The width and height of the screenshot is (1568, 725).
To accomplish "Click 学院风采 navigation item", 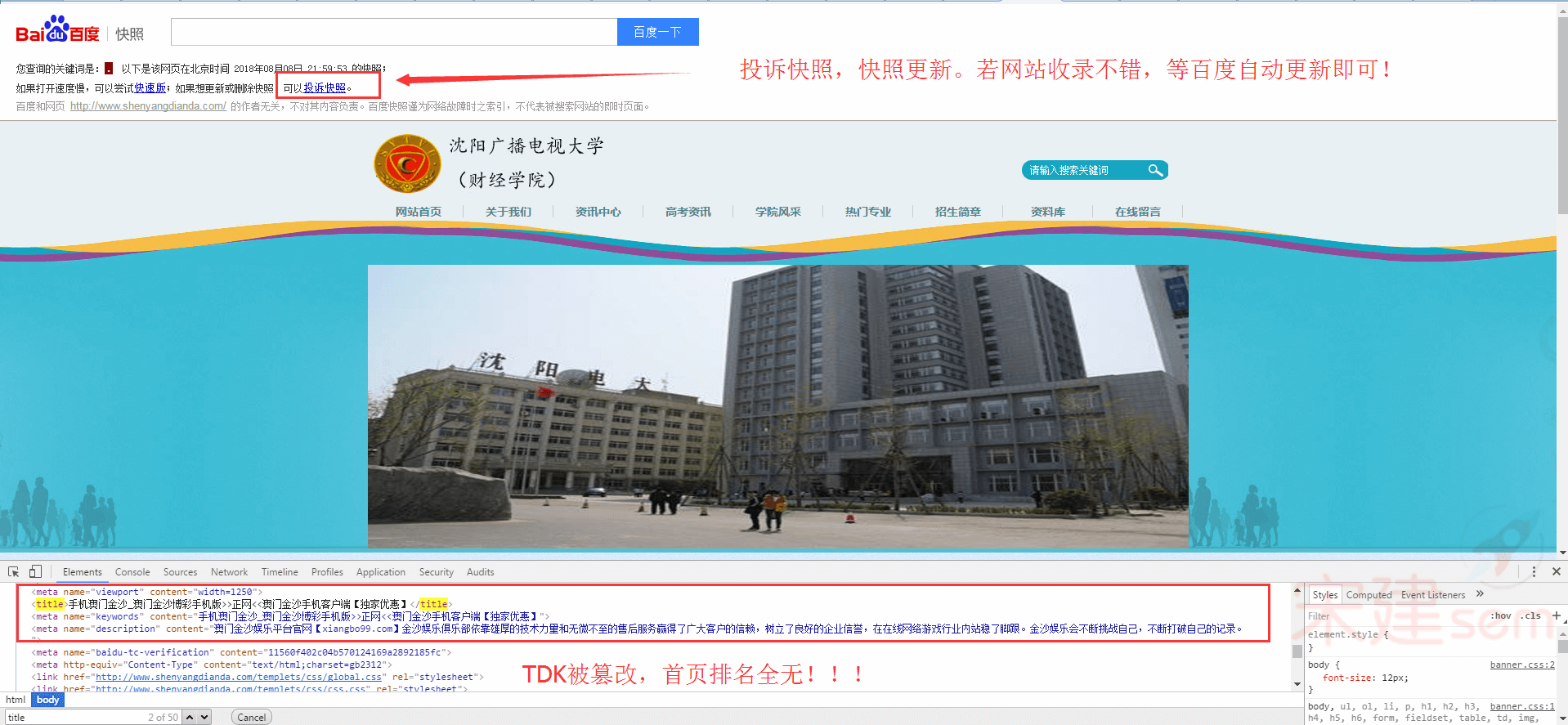I will click(777, 212).
